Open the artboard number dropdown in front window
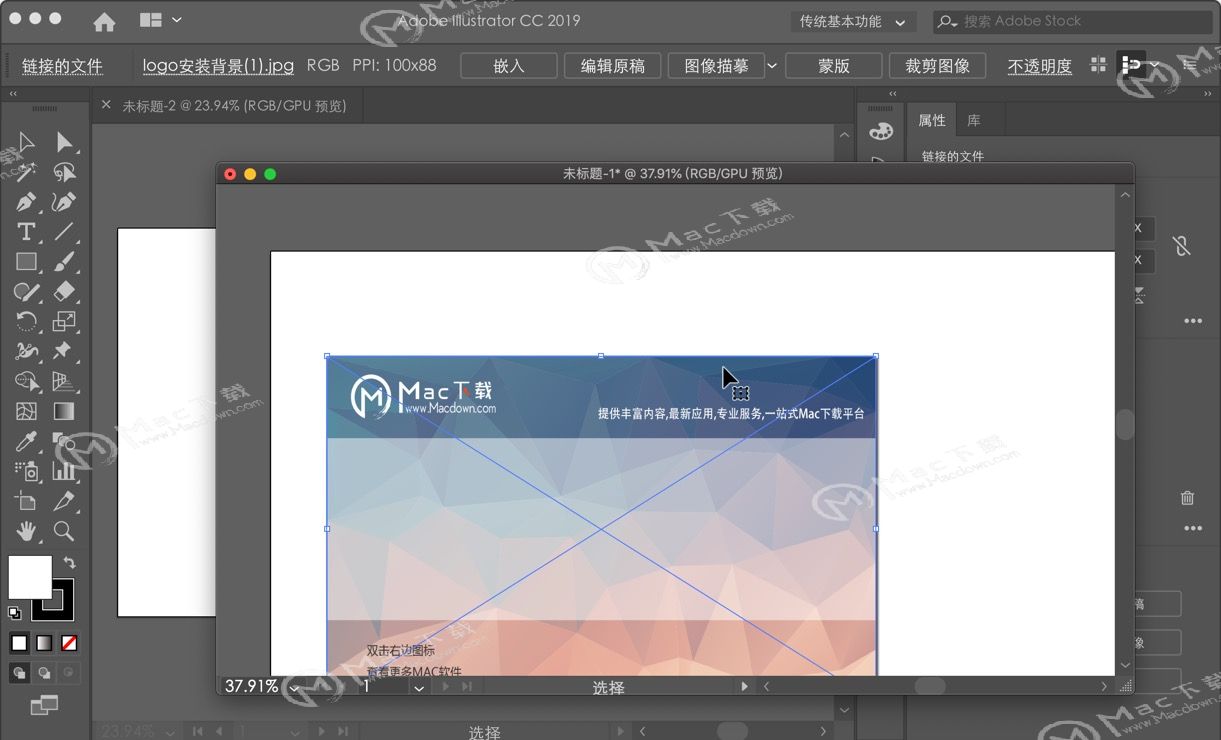 419,687
